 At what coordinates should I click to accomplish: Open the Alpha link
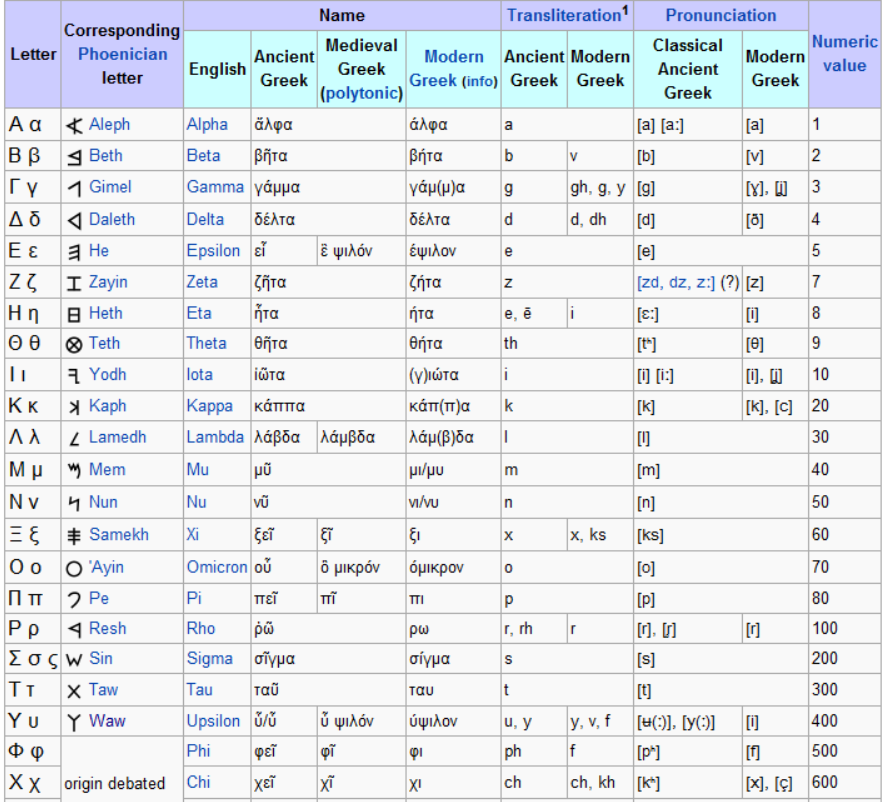207,124
